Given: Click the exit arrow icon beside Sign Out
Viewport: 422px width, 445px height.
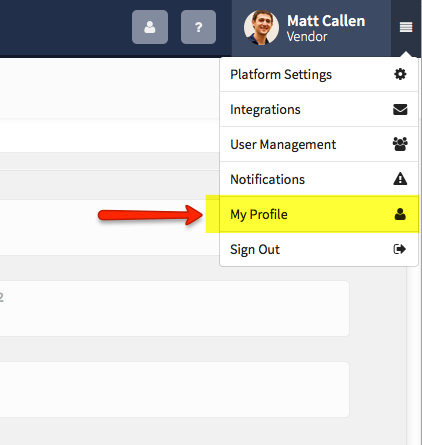Looking at the screenshot, I should (400, 249).
